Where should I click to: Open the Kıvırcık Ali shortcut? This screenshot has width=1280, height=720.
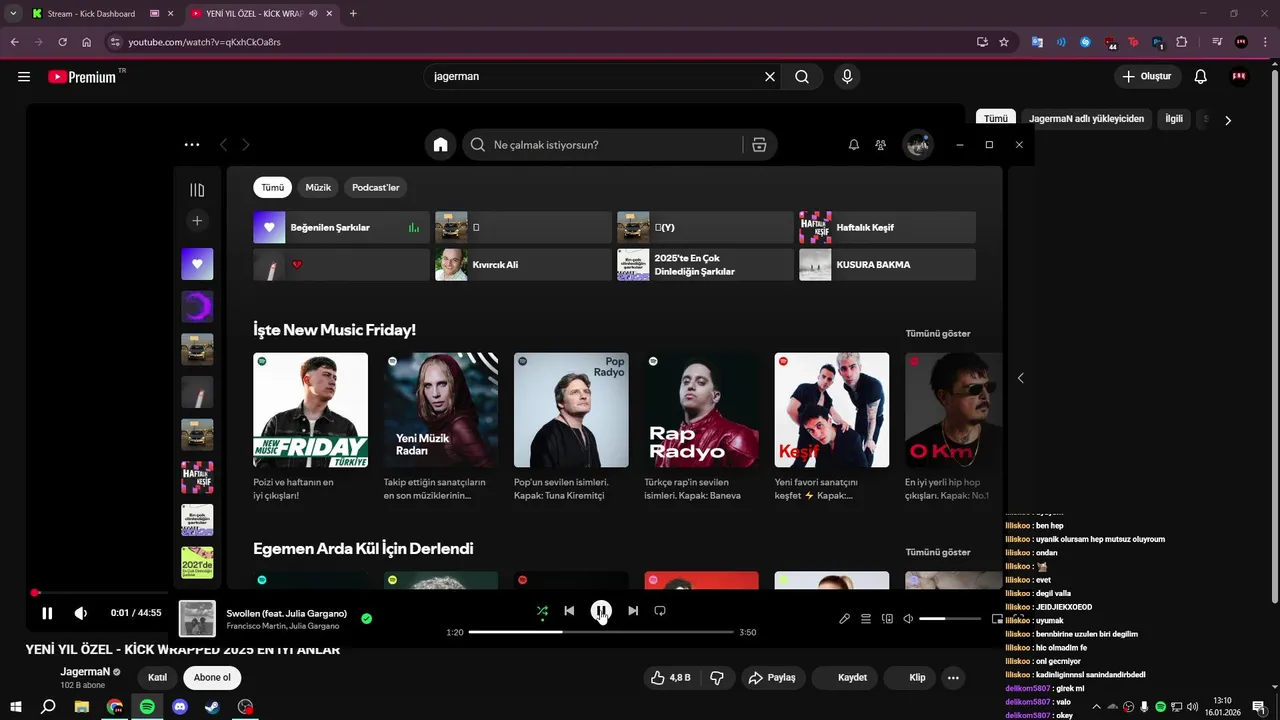pos(523,265)
